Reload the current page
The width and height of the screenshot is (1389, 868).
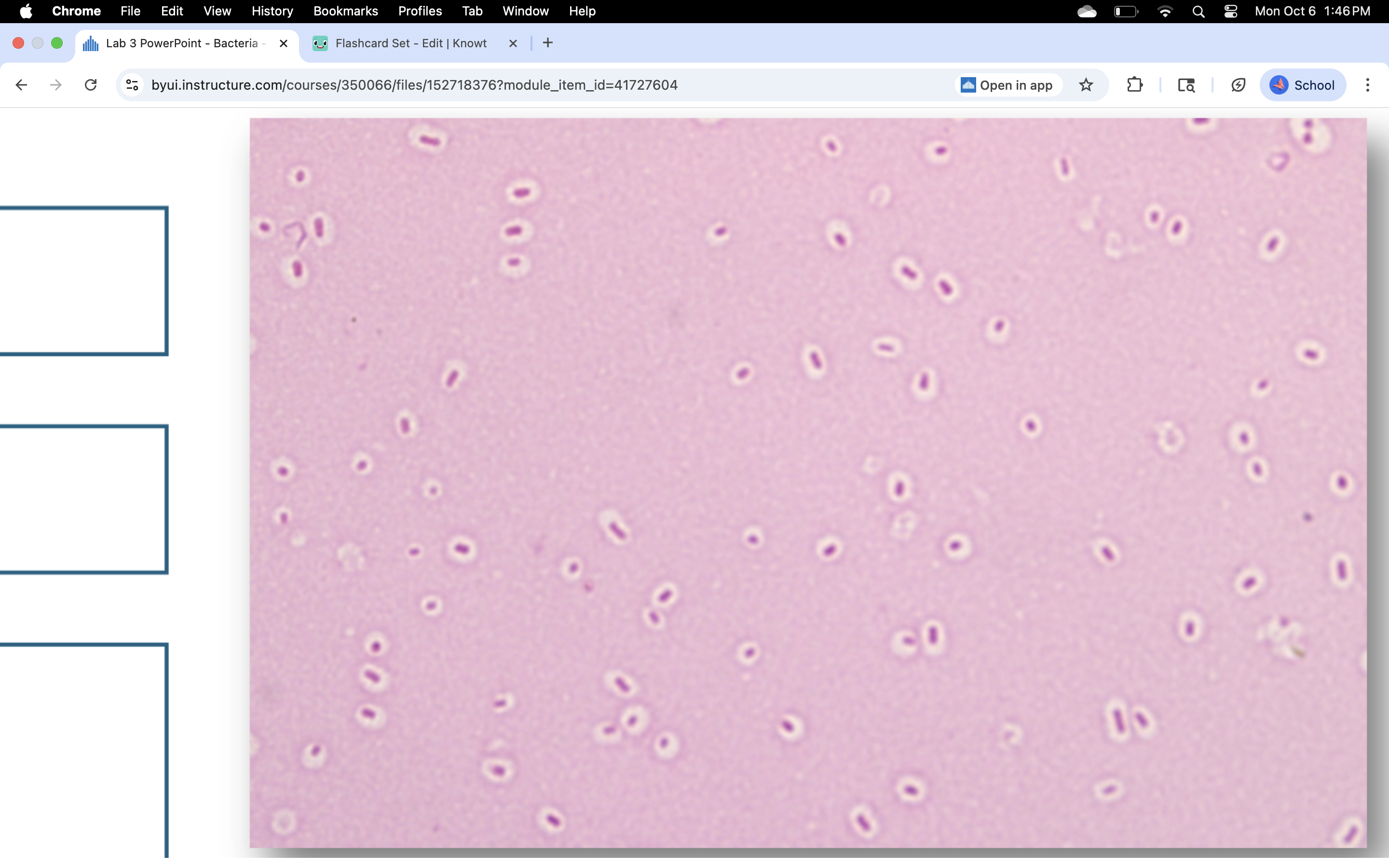point(91,85)
